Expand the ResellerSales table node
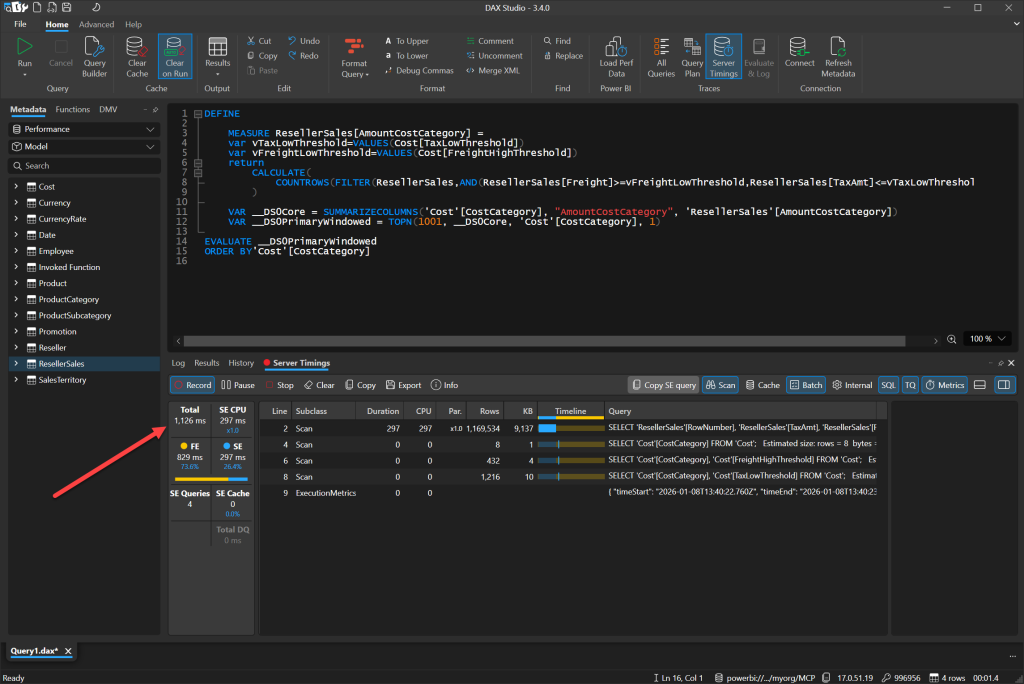 (16, 364)
